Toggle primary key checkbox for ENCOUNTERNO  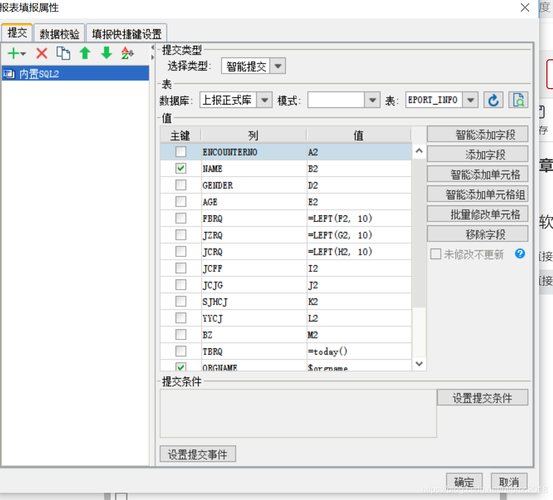[x=181, y=152]
